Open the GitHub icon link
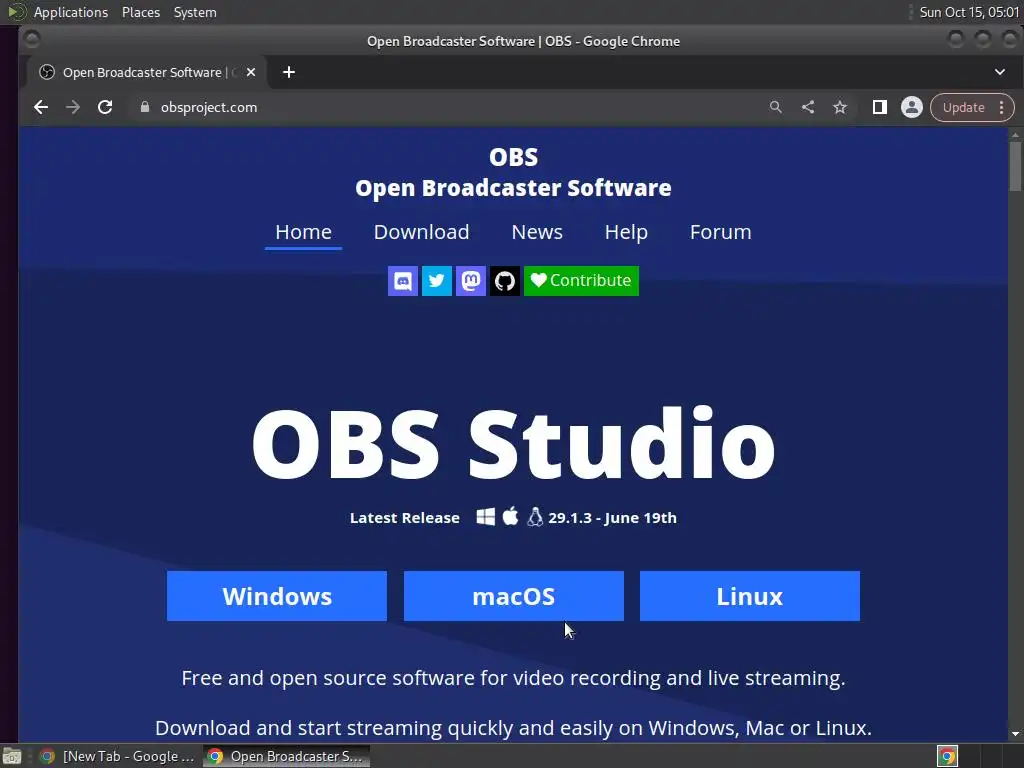The image size is (1024, 768). click(505, 281)
